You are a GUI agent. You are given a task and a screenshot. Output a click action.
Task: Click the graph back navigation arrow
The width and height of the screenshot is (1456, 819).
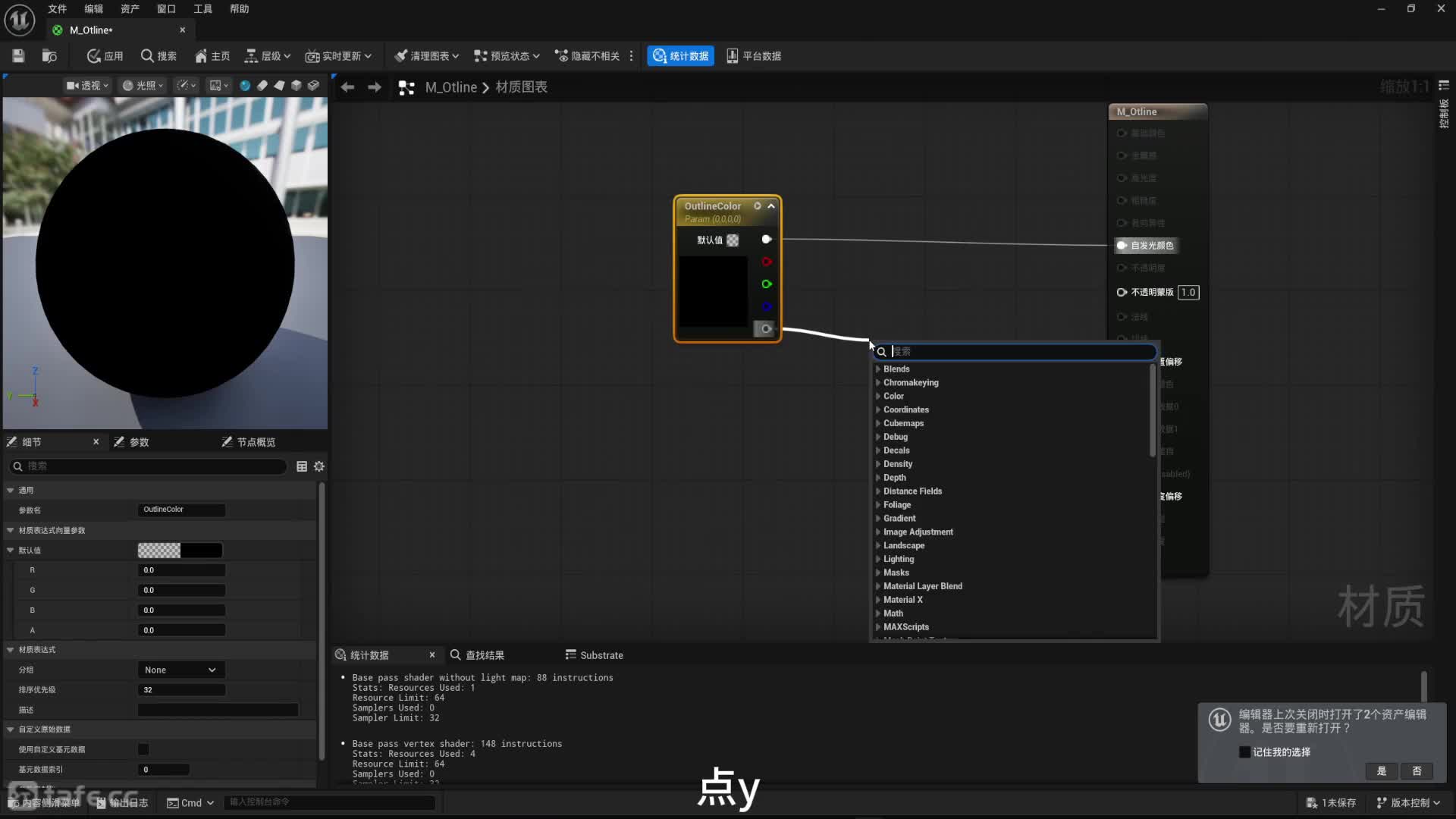coord(347,87)
